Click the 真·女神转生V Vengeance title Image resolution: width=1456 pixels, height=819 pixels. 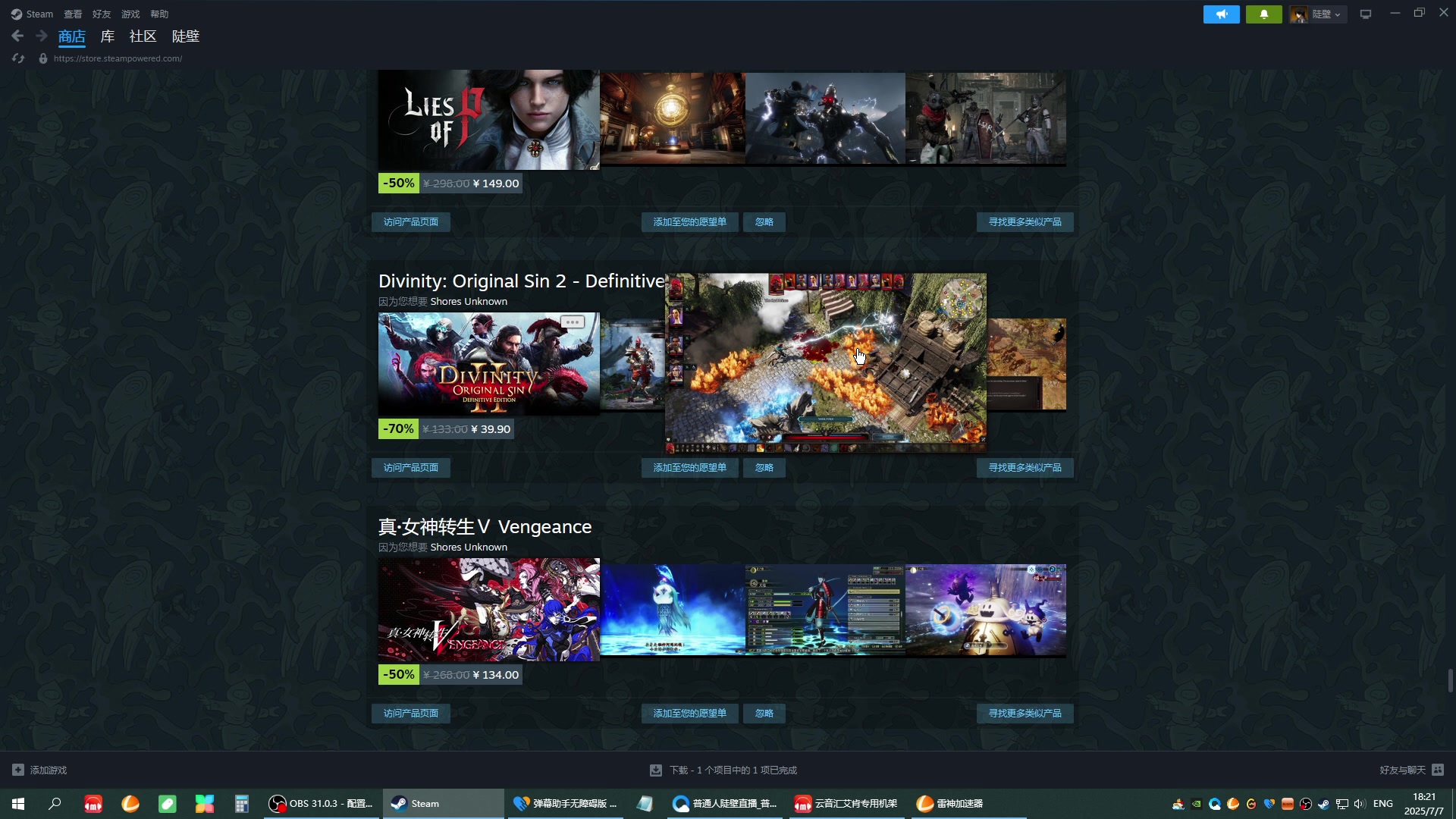click(x=485, y=527)
